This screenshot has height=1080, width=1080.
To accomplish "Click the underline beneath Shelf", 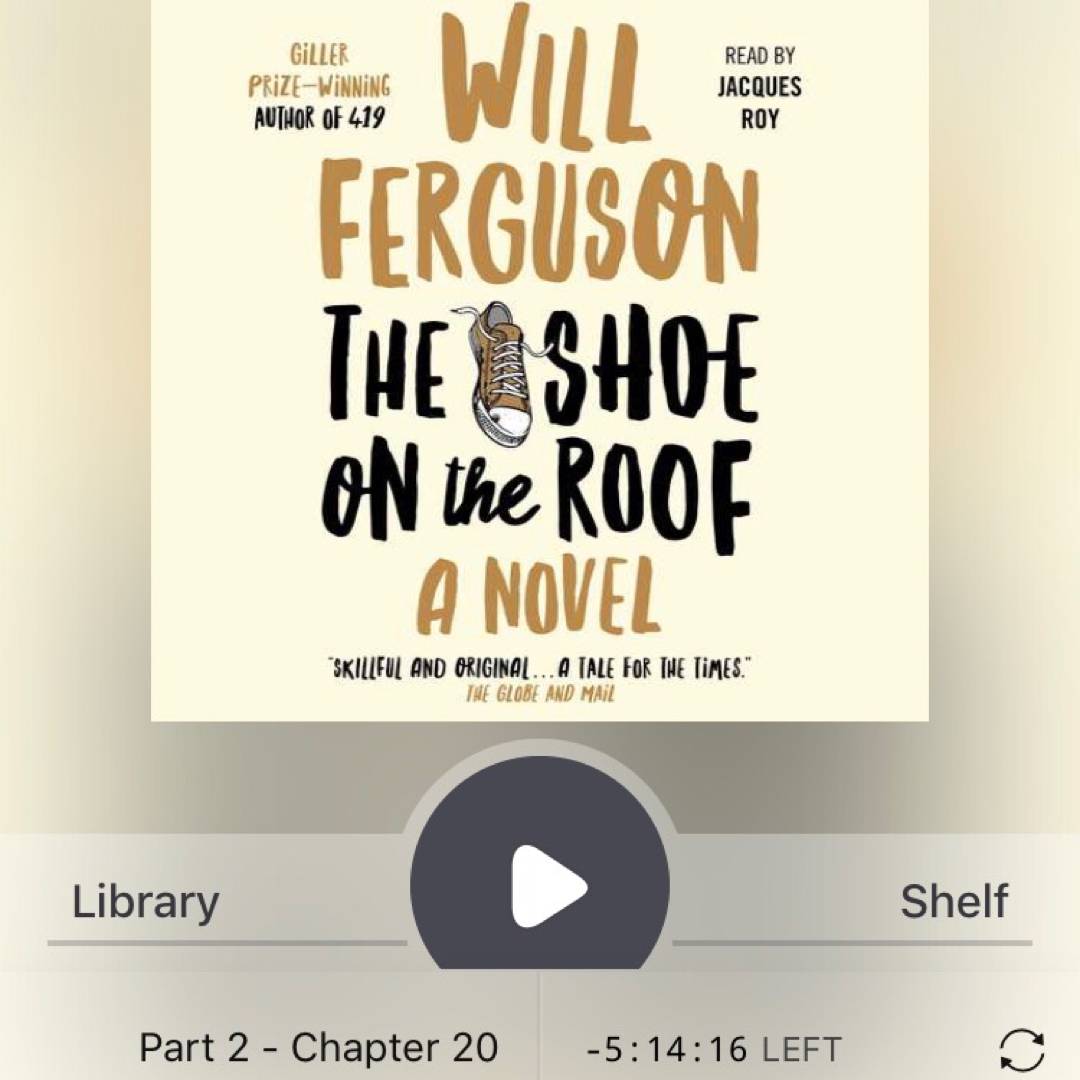I will coord(852,943).
